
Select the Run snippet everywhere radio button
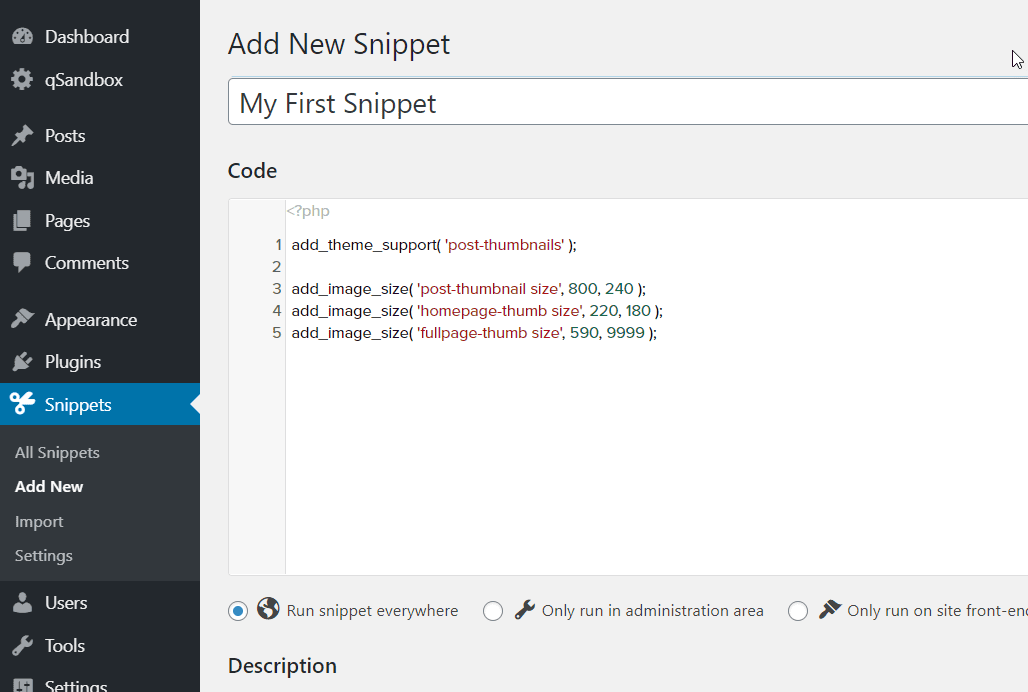point(238,610)
